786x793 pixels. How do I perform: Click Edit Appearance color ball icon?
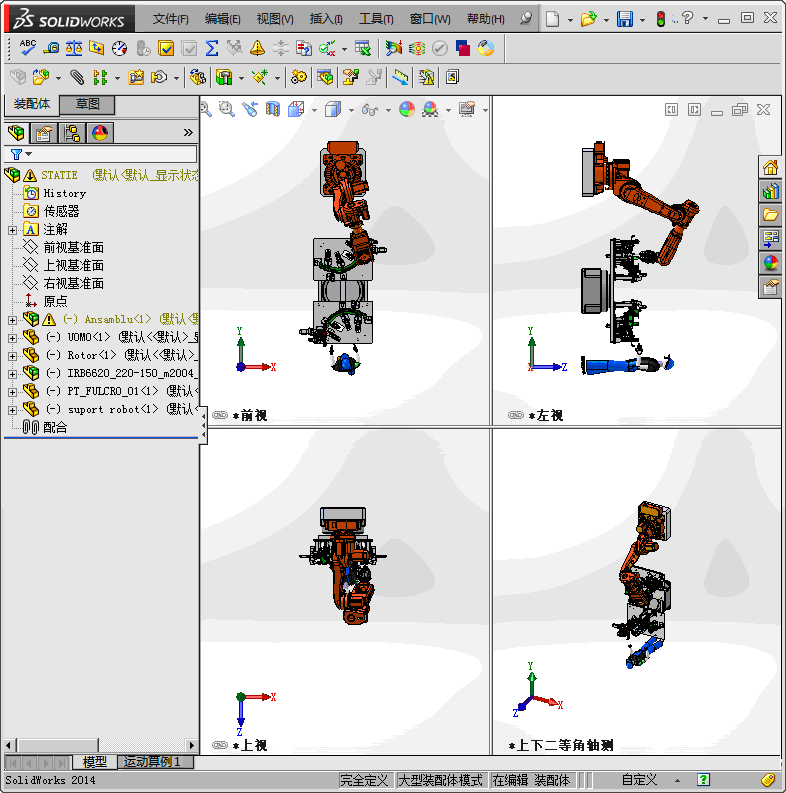[407, 109]
